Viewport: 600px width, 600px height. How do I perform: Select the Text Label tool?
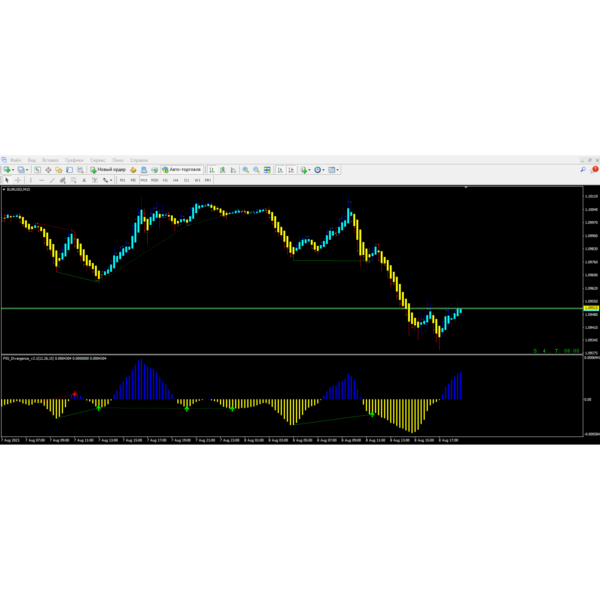click(95, 180)
